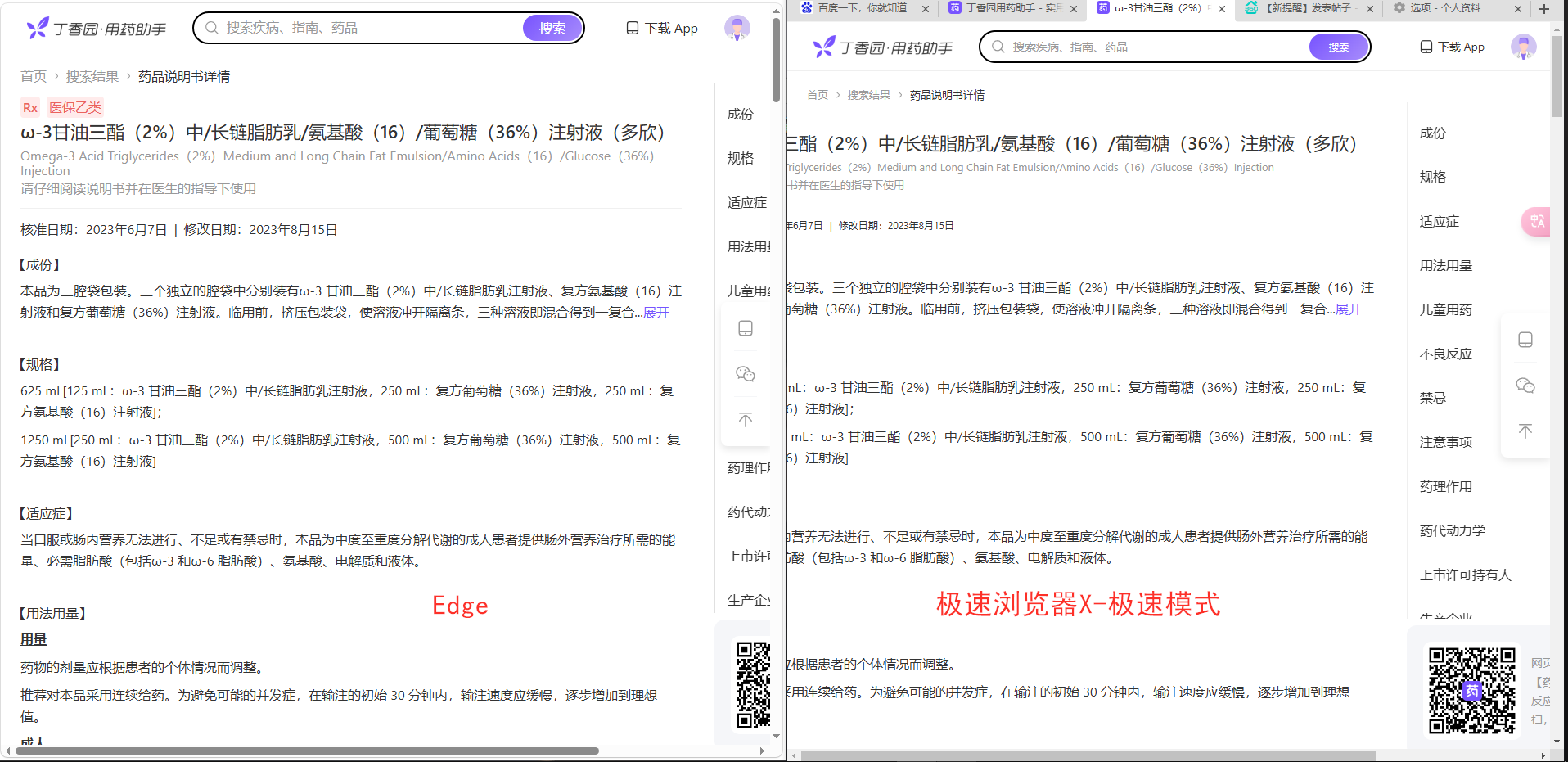
Task: Jump to 规格 in 极速浏览器 sidebar
Action: (1433, 178)
